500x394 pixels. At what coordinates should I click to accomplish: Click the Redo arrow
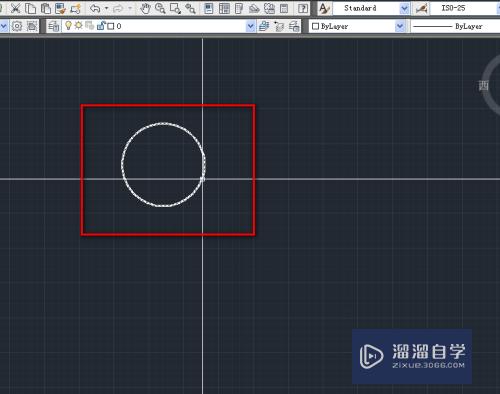(118, 8)
